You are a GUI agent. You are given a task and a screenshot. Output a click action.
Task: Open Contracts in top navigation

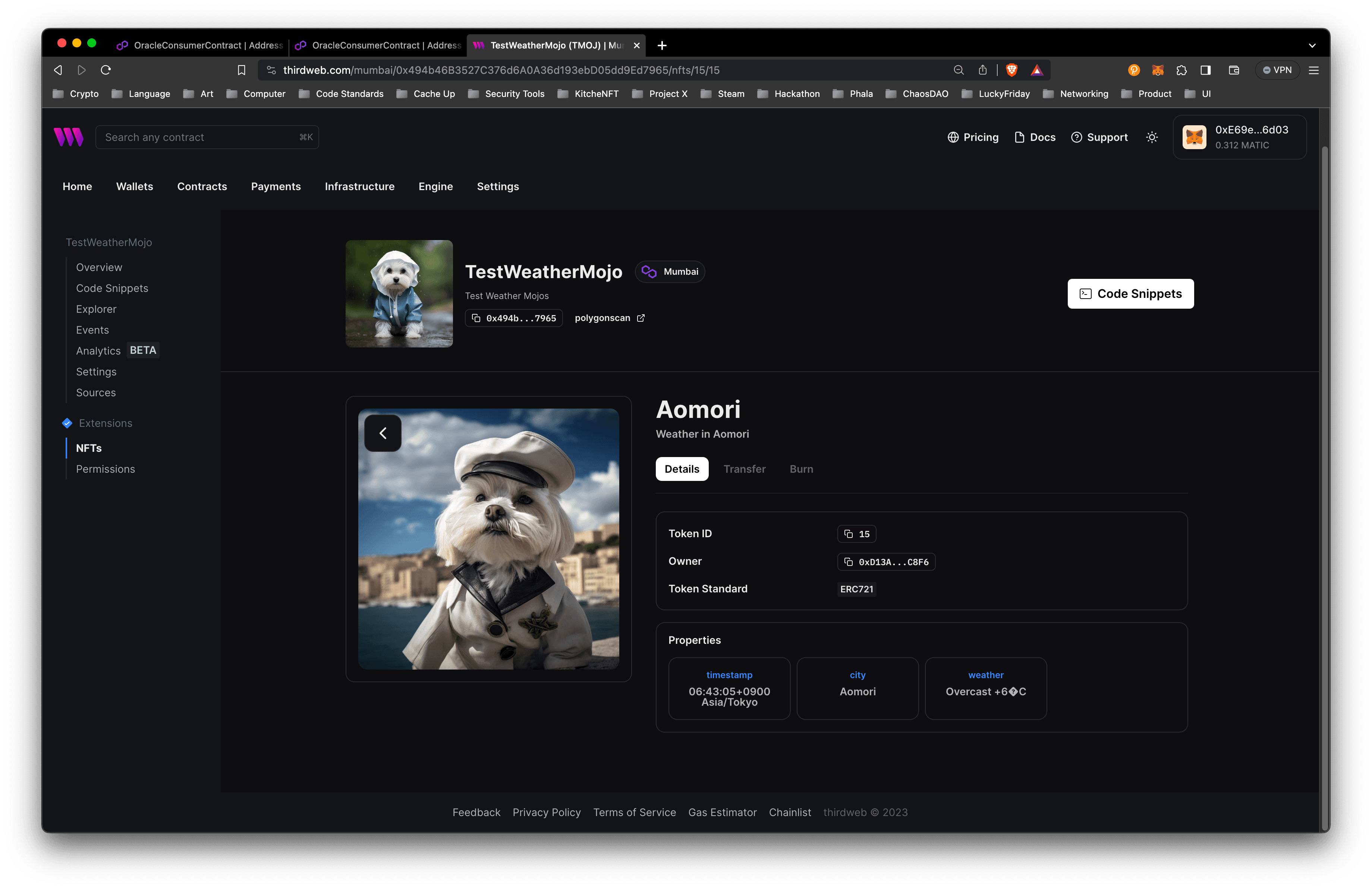point(202,186)
